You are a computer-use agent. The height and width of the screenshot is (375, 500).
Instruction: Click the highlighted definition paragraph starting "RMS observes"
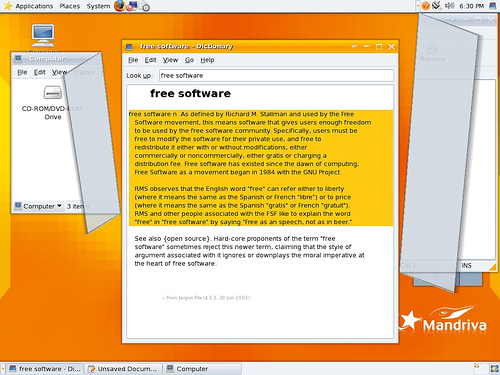(243, 205)
